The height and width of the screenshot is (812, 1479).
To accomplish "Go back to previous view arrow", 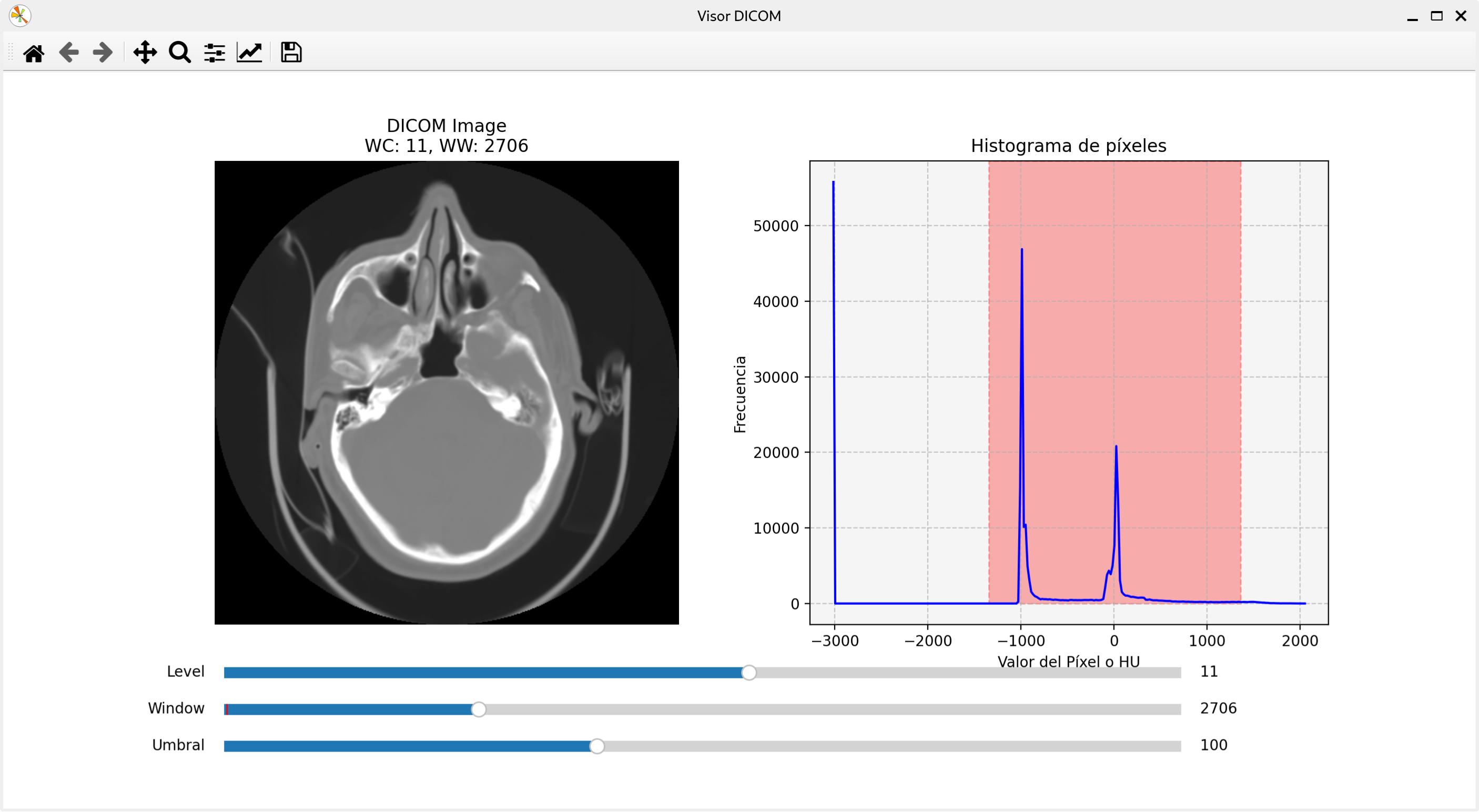I will (x=69, y=53).
